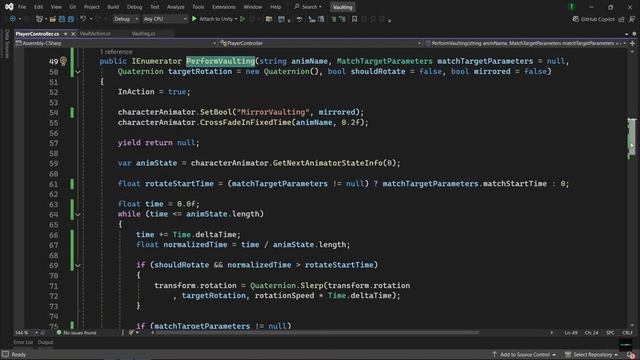Close the PlayerController.cs tab
This screenshot has height=360, width=640.
click(73, 34)
